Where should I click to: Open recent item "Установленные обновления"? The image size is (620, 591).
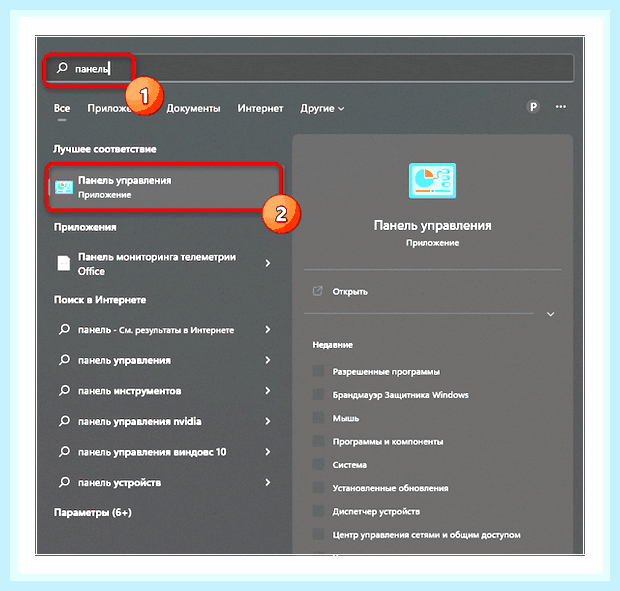390,489
